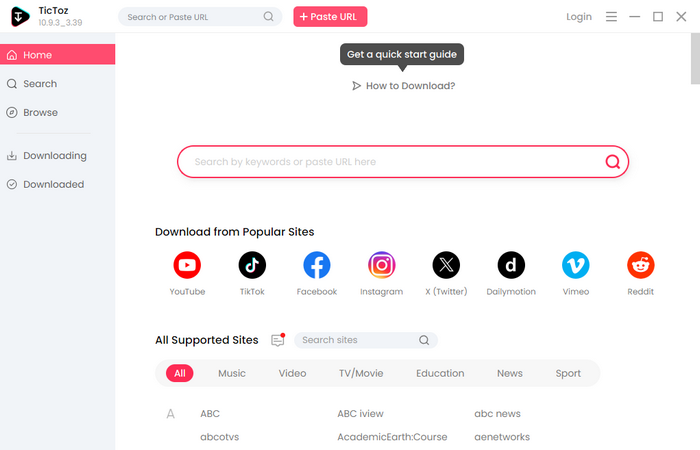This screenshot has width=700, height=450.
Task: Open the Dailymotion site icon
Action: (511, 265)
